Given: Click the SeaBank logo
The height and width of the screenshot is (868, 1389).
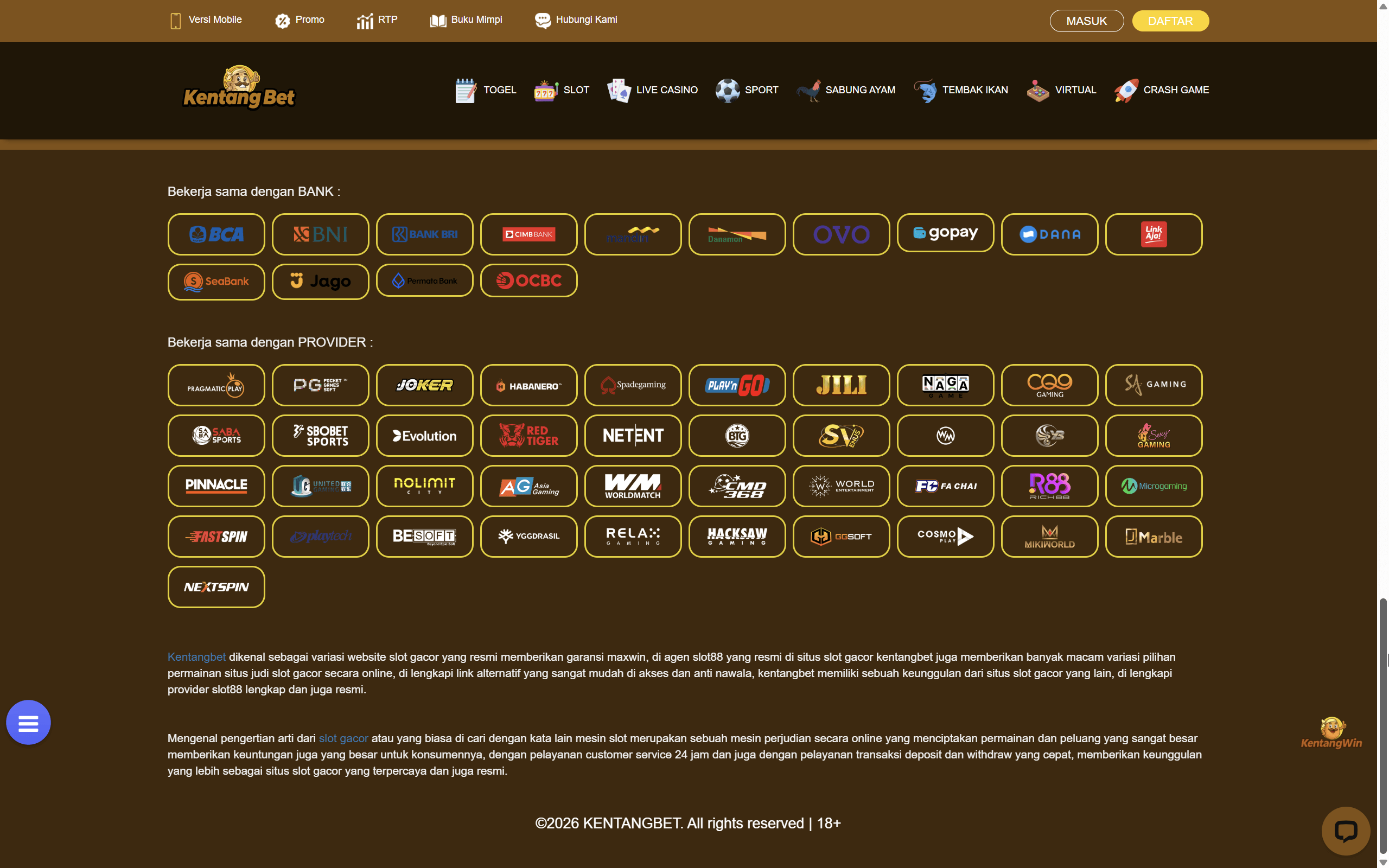Looking at the screenshot, I should pyautogui.click(x=216, y=282).
